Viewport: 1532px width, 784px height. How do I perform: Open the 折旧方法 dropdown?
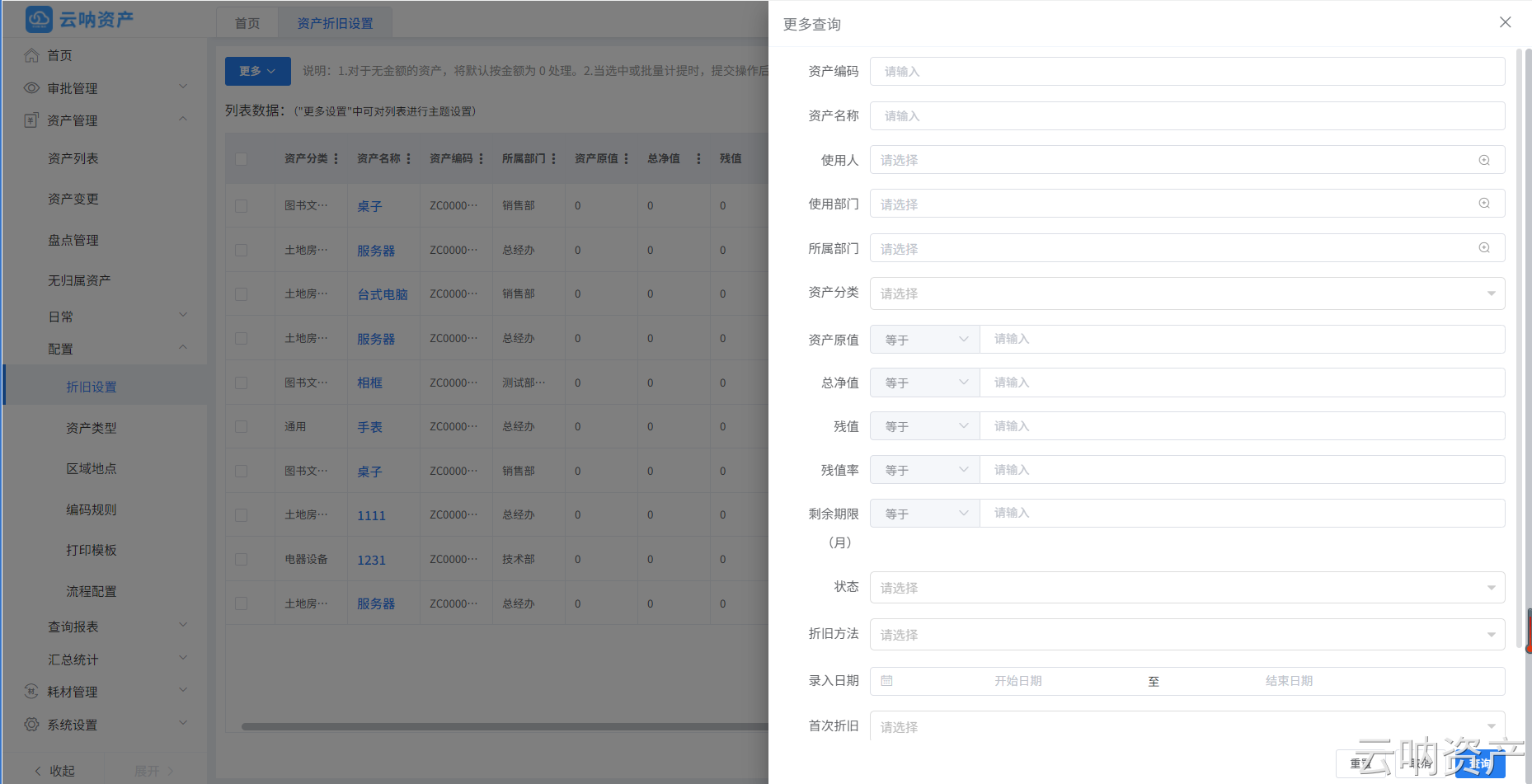[x=1187, y=635]
